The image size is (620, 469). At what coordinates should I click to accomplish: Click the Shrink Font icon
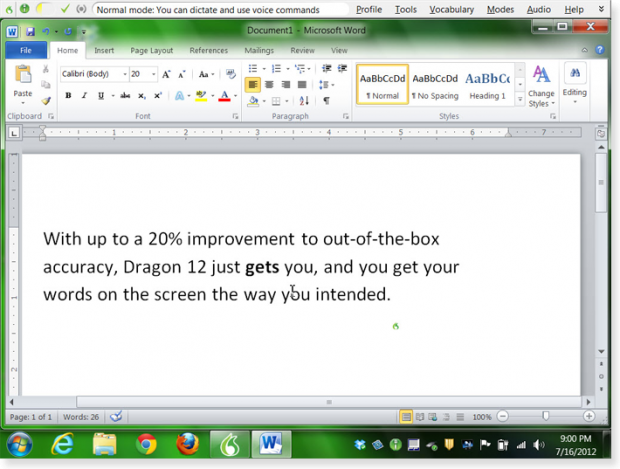[181, 74]
